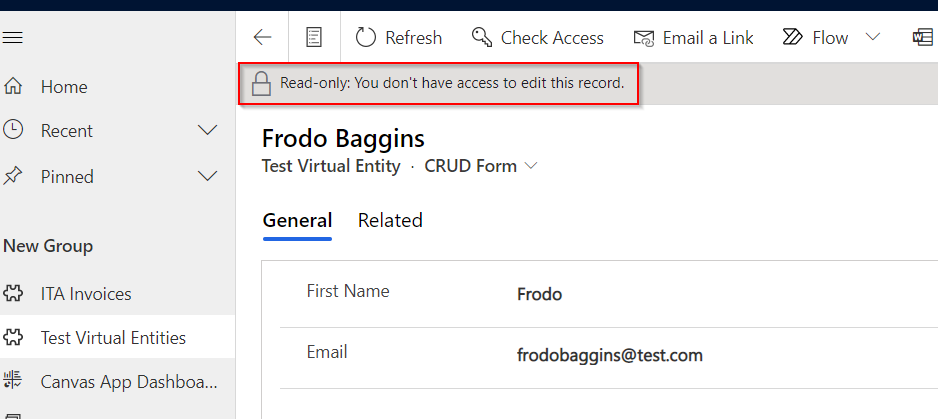
Task: Switch to the Related tab
Action: tap(390, 220)
